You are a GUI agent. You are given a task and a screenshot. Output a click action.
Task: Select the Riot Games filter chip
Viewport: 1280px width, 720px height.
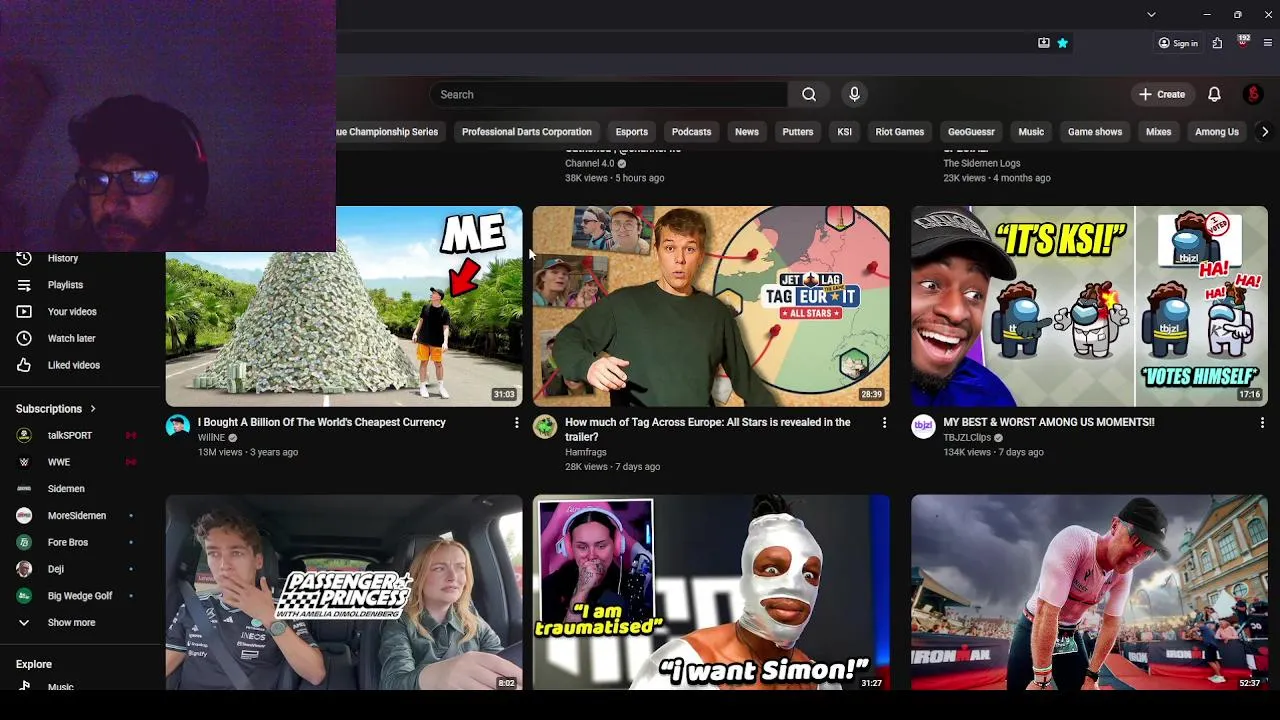point(899,132)
